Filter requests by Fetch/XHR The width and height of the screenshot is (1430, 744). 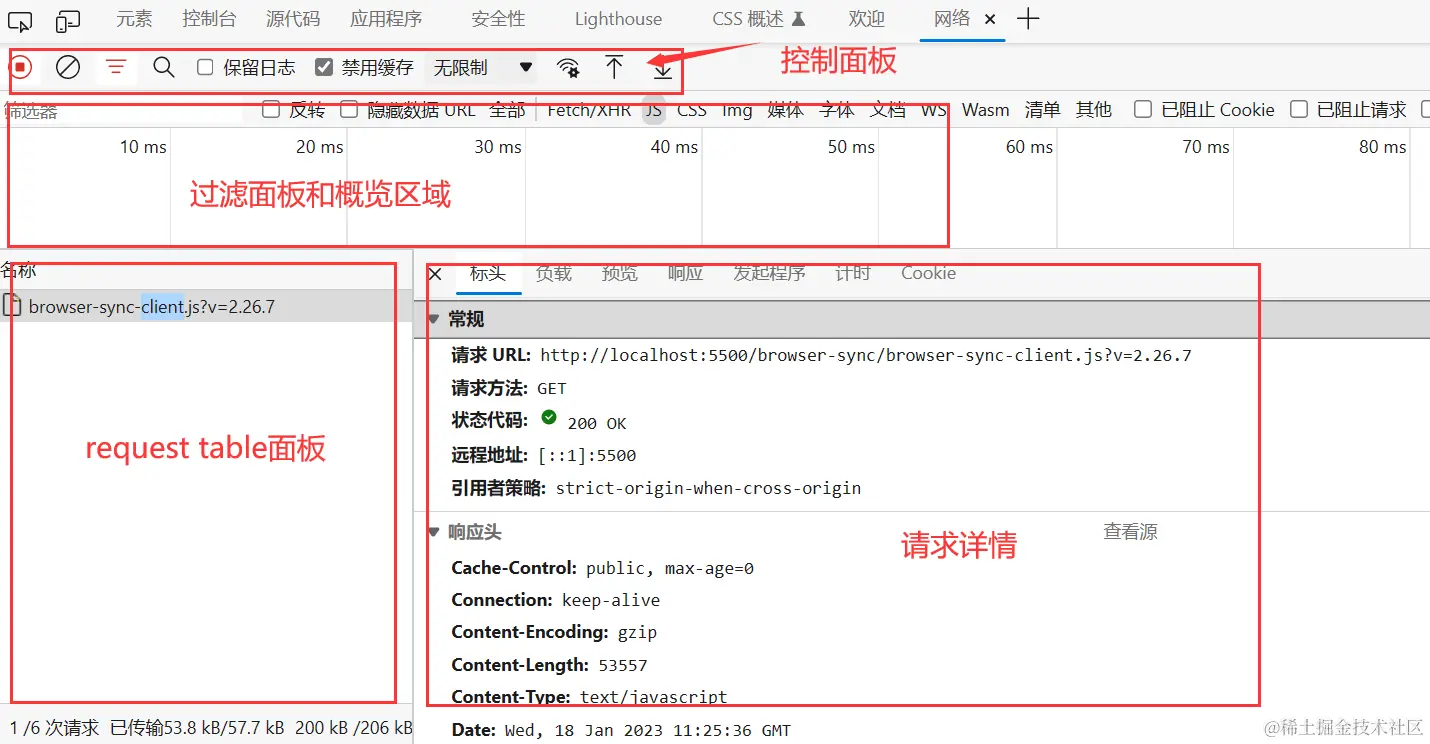tap(589, 110)
